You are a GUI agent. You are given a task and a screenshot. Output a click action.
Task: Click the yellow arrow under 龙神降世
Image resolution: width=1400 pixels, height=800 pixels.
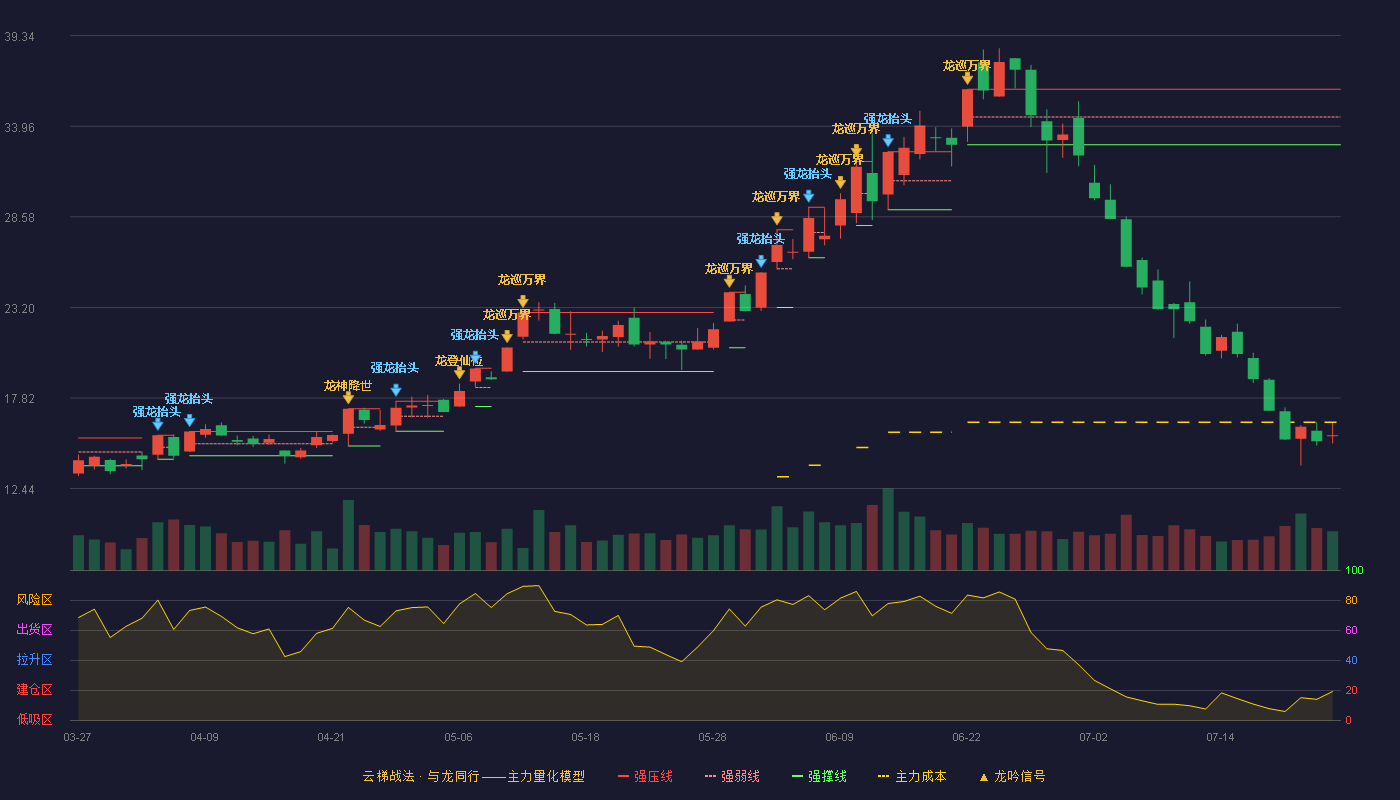(x=348, y=398)
